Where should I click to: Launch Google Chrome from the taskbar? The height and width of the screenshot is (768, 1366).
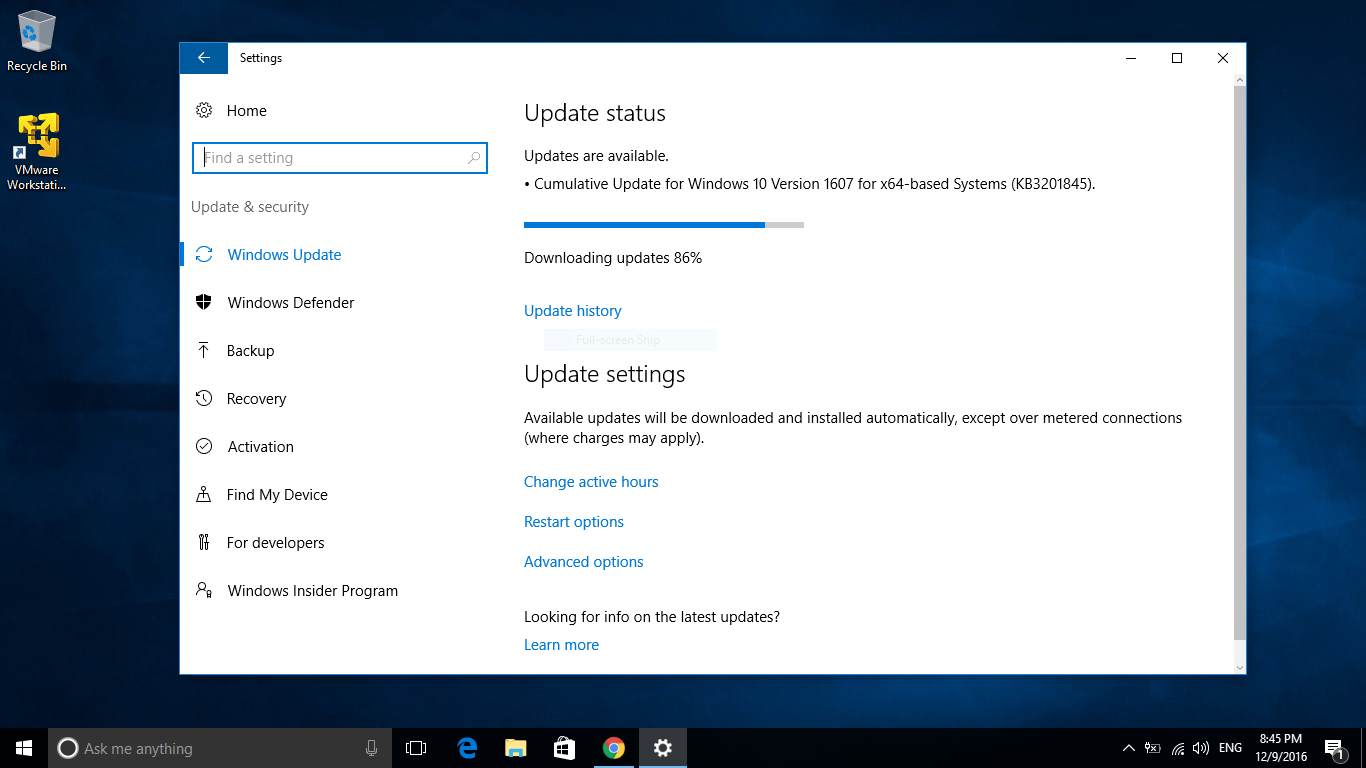(614, 748)
